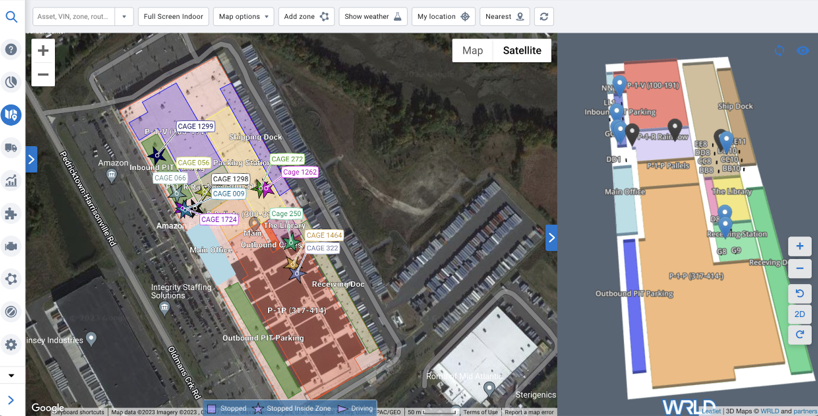Click the Cage 250 label
This screenshot has width=818, height=416.
pyautogui.click(x=286, y=213)
